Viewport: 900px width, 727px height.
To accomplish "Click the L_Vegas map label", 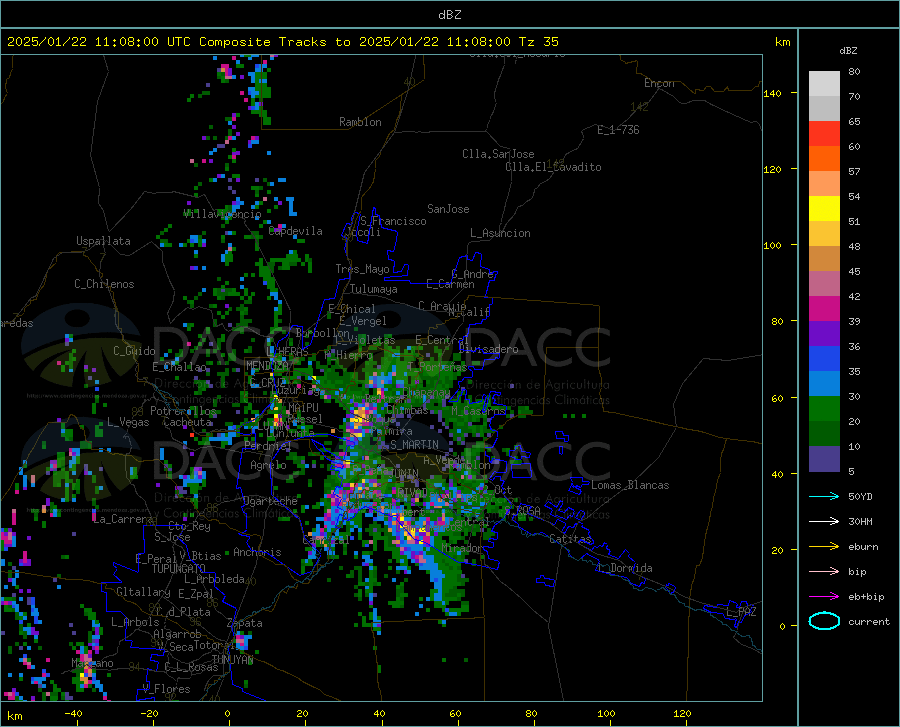I will 128,422.
